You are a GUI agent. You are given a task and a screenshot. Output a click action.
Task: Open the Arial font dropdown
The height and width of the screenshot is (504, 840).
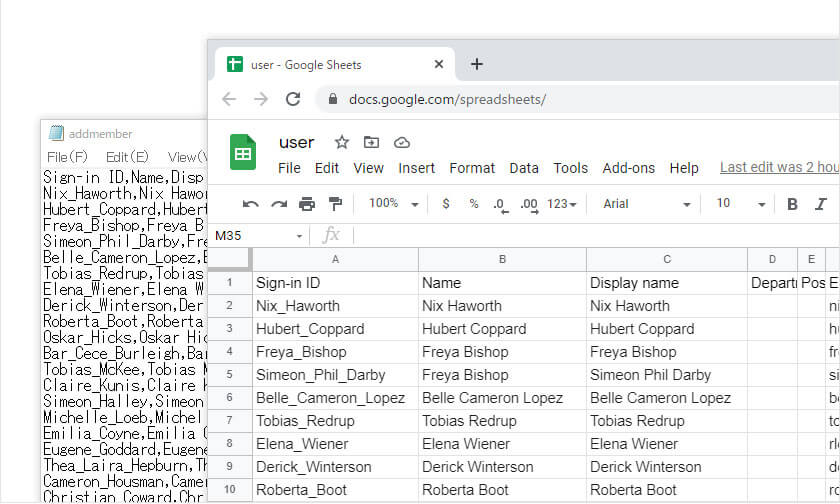647,204
